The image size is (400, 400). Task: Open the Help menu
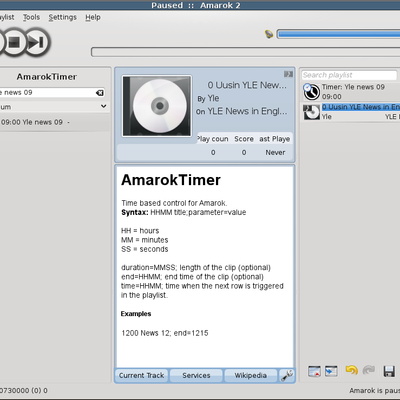pos(93,17)
